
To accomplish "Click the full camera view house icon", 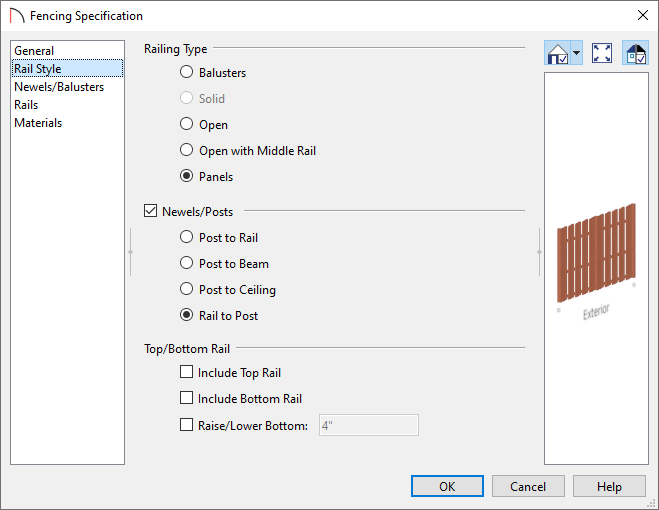I will (x=557, y=53).
